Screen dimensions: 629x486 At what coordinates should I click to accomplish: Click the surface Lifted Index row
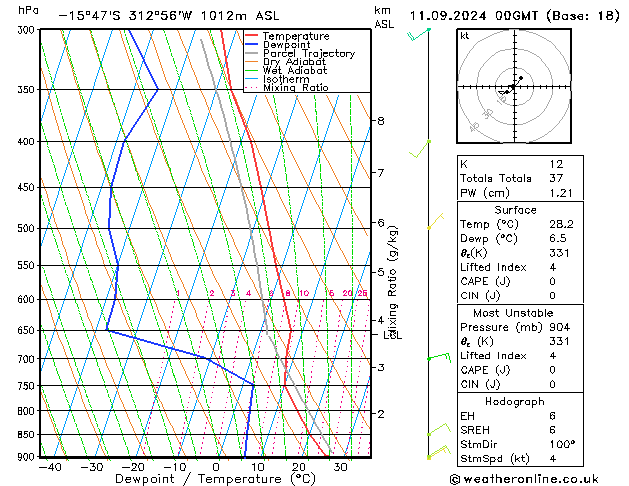point(520,267)
